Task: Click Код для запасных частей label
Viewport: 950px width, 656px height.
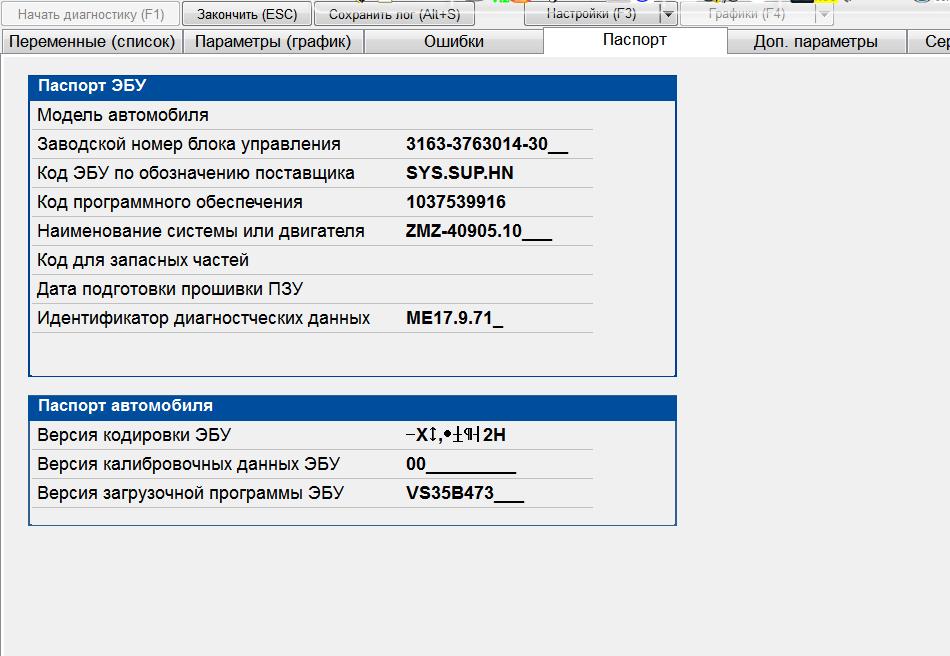Action: point(143,260)
